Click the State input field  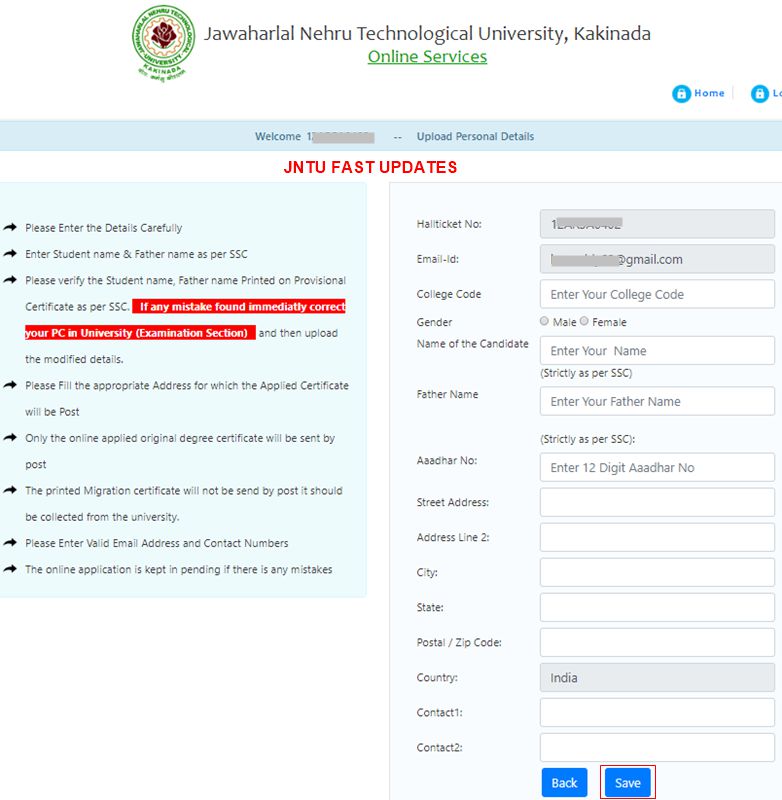pyautogui.click(x=657, y=607)
